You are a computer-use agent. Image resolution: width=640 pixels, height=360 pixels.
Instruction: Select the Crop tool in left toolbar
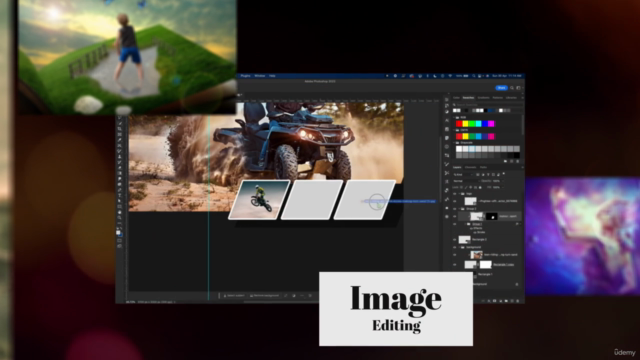click(120, 129)
